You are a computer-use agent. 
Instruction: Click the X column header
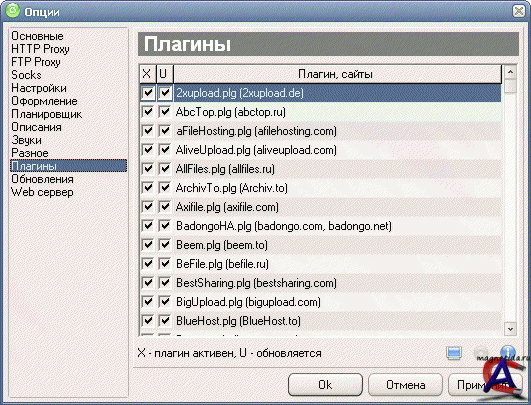(147, 74)
